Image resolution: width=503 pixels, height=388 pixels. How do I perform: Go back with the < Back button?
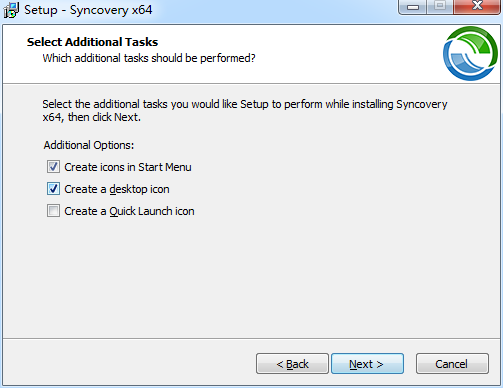pos(292,364)
